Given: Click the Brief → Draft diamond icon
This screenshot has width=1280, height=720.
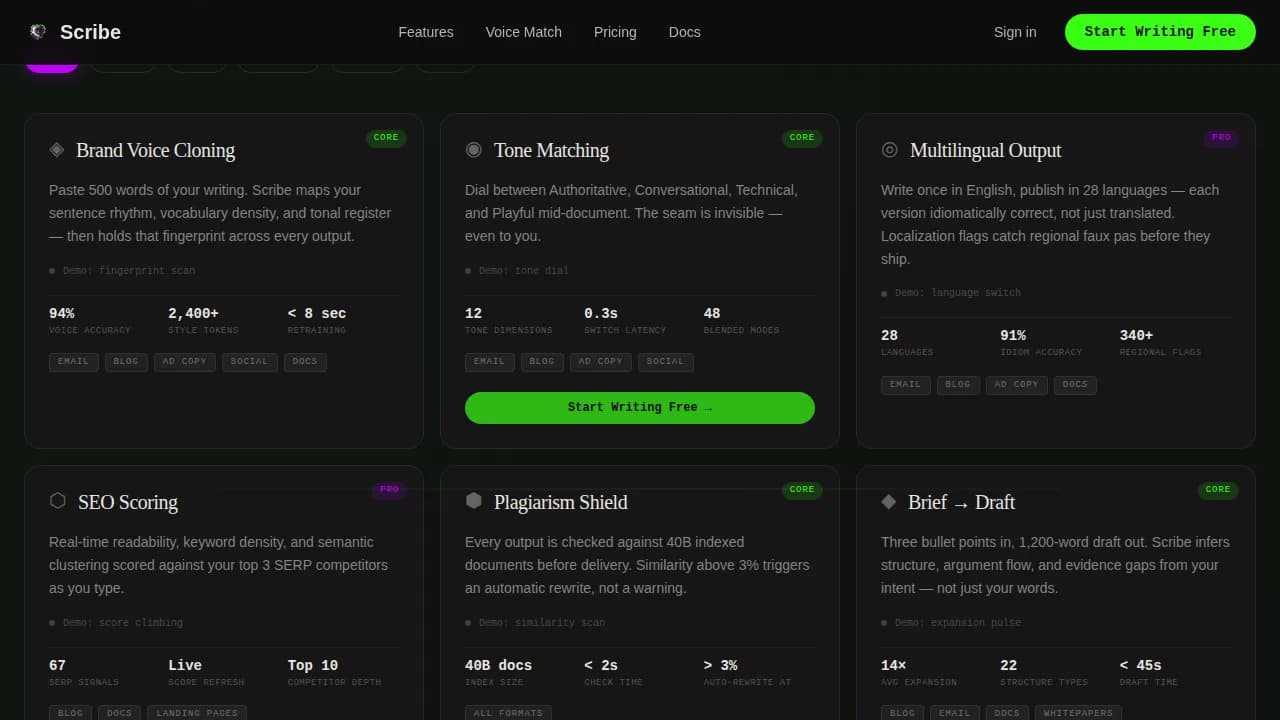Looking at the screenshot, I should click(x=889, y=501).
